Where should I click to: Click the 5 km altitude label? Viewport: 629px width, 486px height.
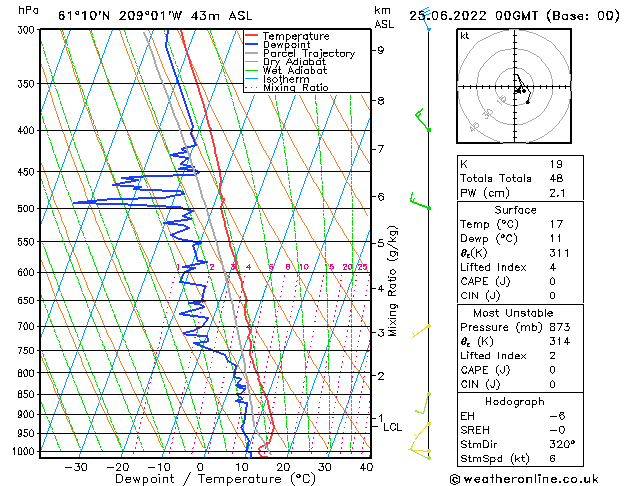(x=380, y=243)
